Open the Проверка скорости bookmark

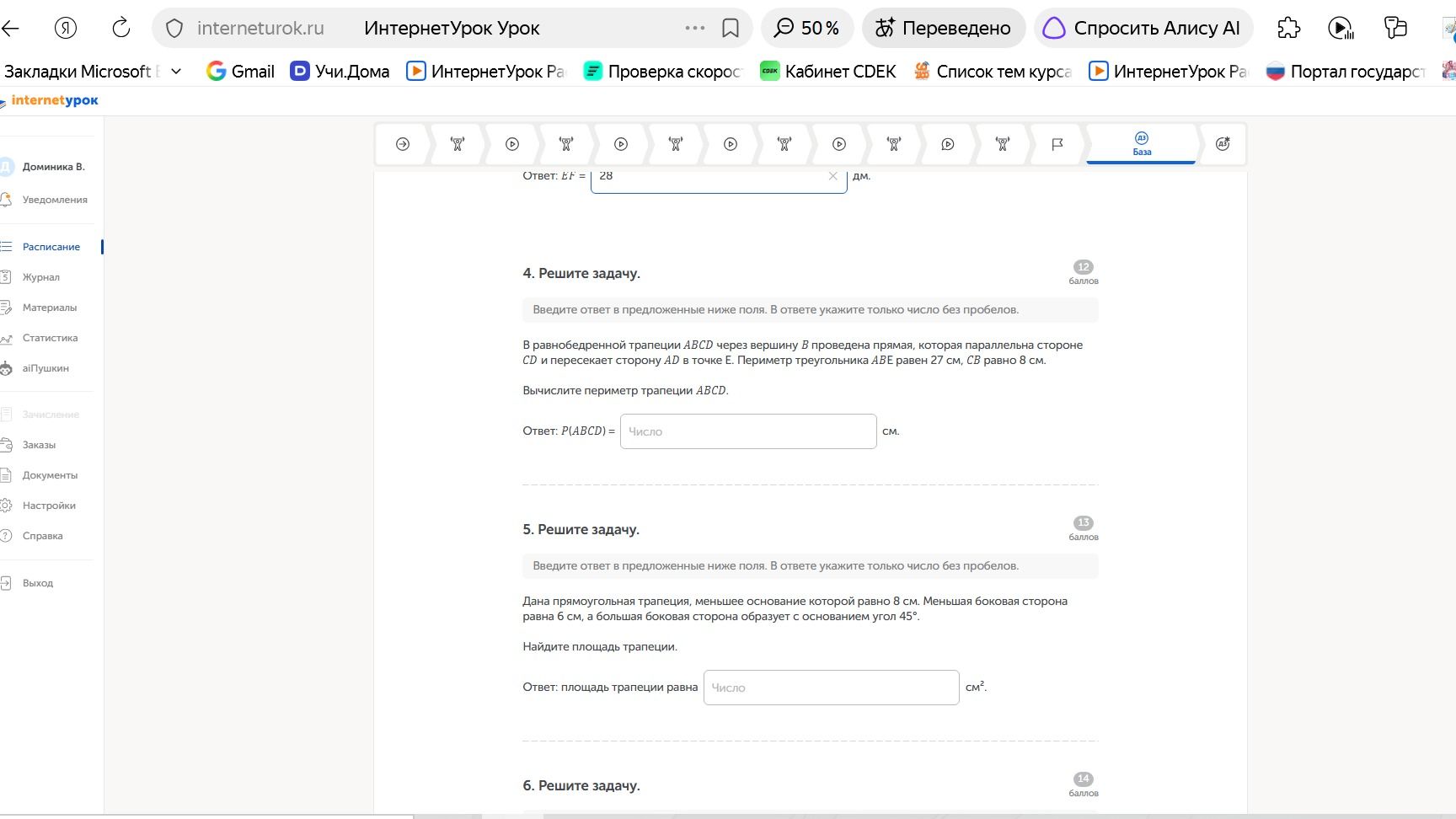pyautogui.click(x=663, y=72)
